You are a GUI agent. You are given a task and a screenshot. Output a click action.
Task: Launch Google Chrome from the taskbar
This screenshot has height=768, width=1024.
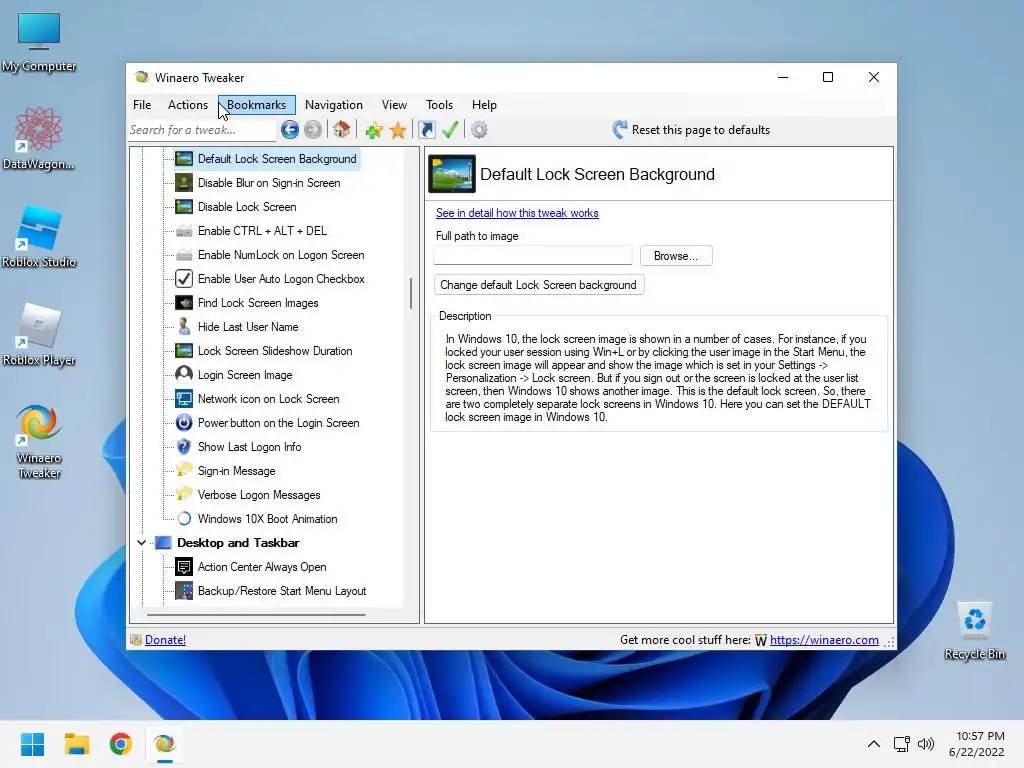click(121, 744)
